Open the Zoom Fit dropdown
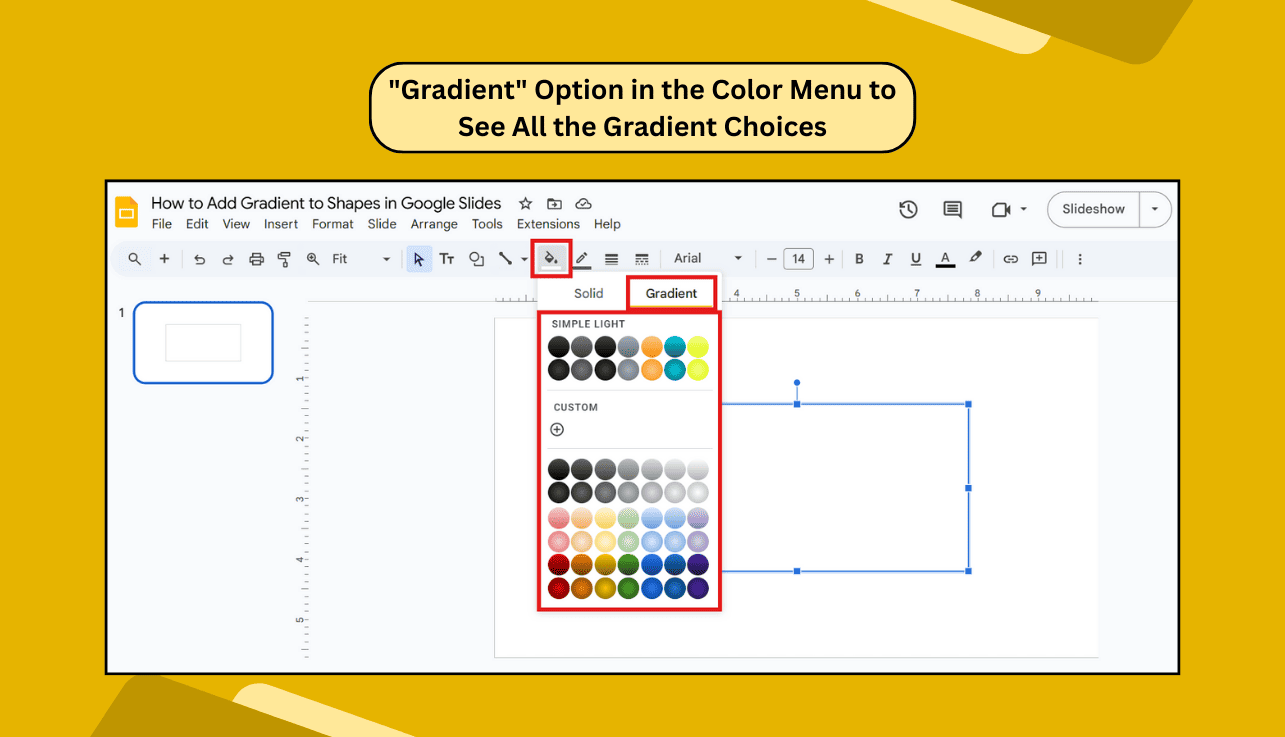Screen dimensions: 1285x737 [386, 258]
